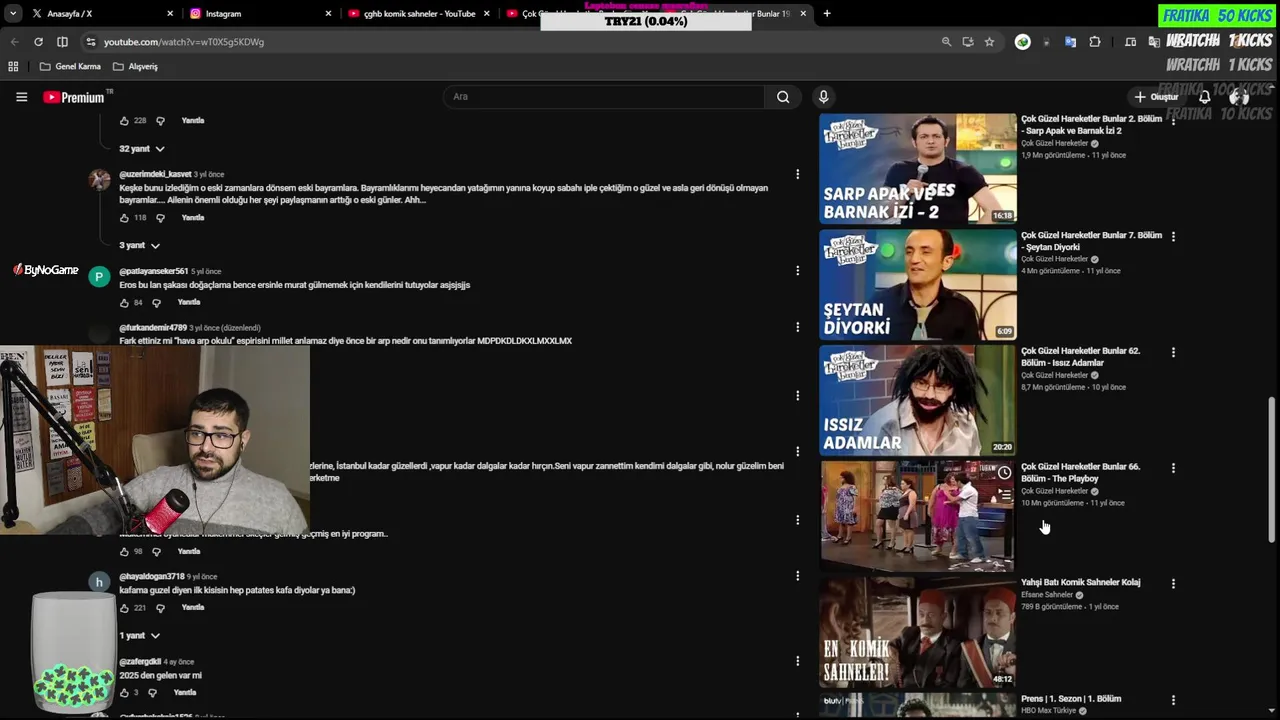The image size is (1280, 720).
Task: Like the comment by @hayaldogan3718
Action: click(124, 608)
